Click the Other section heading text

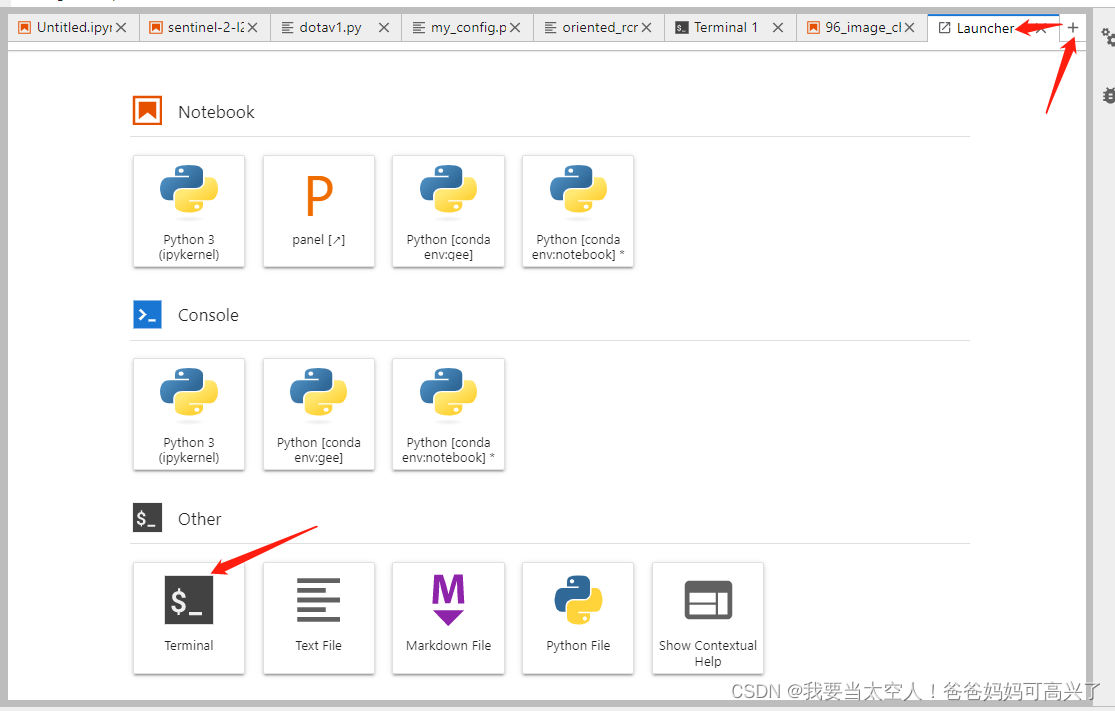pos(200,519)
